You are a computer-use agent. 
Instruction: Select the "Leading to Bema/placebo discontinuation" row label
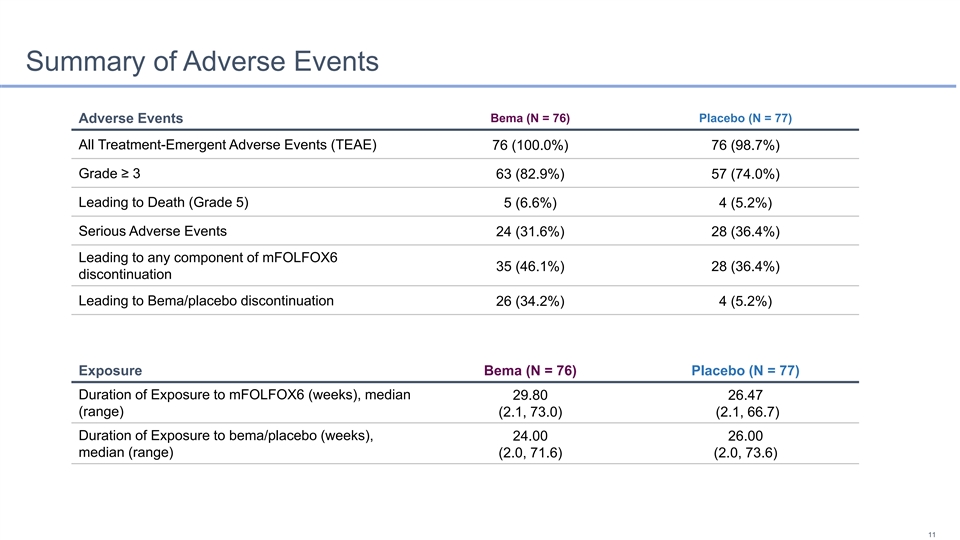point(206,300)
